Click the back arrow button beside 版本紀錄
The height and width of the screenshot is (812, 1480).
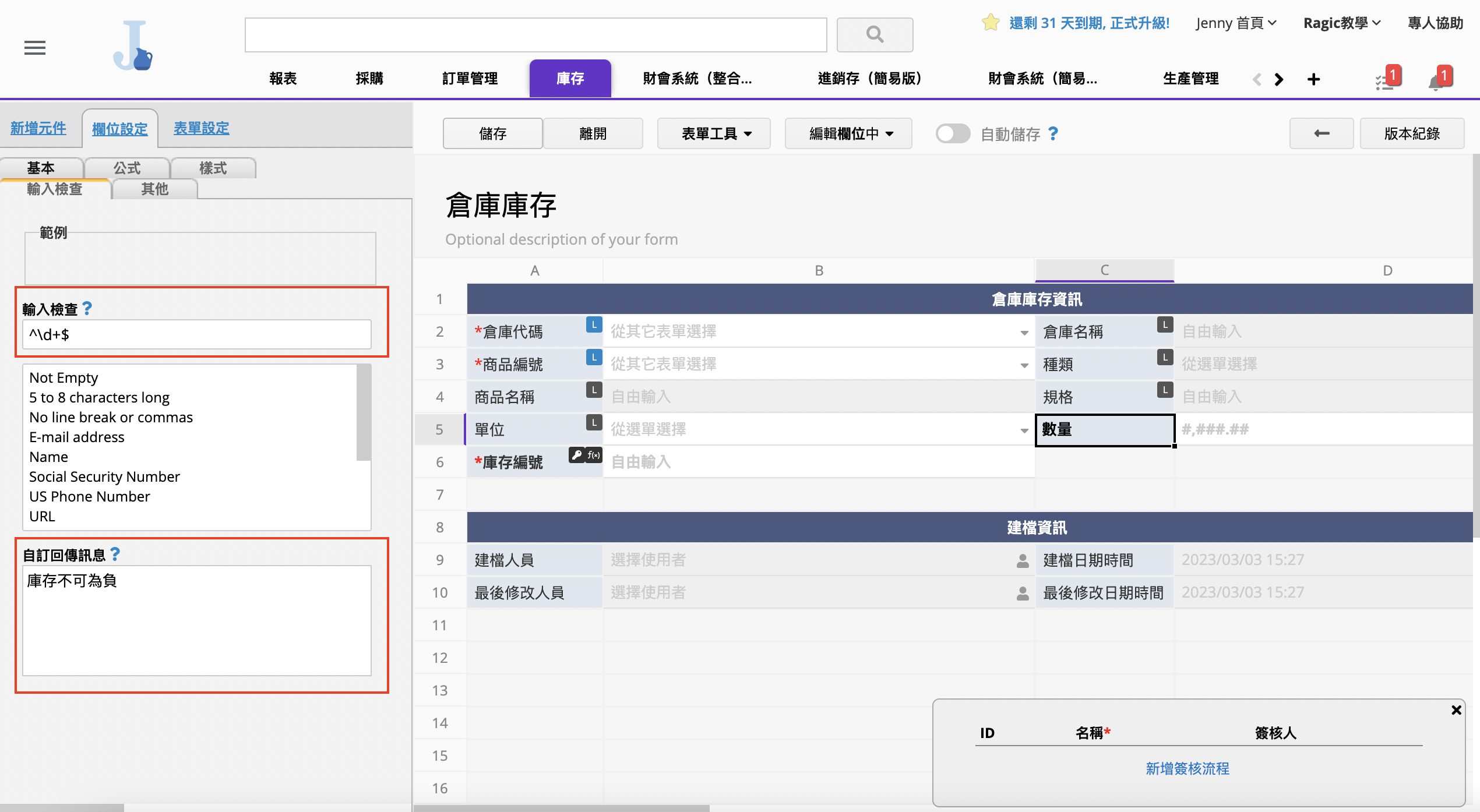[x=1321, y=133]
